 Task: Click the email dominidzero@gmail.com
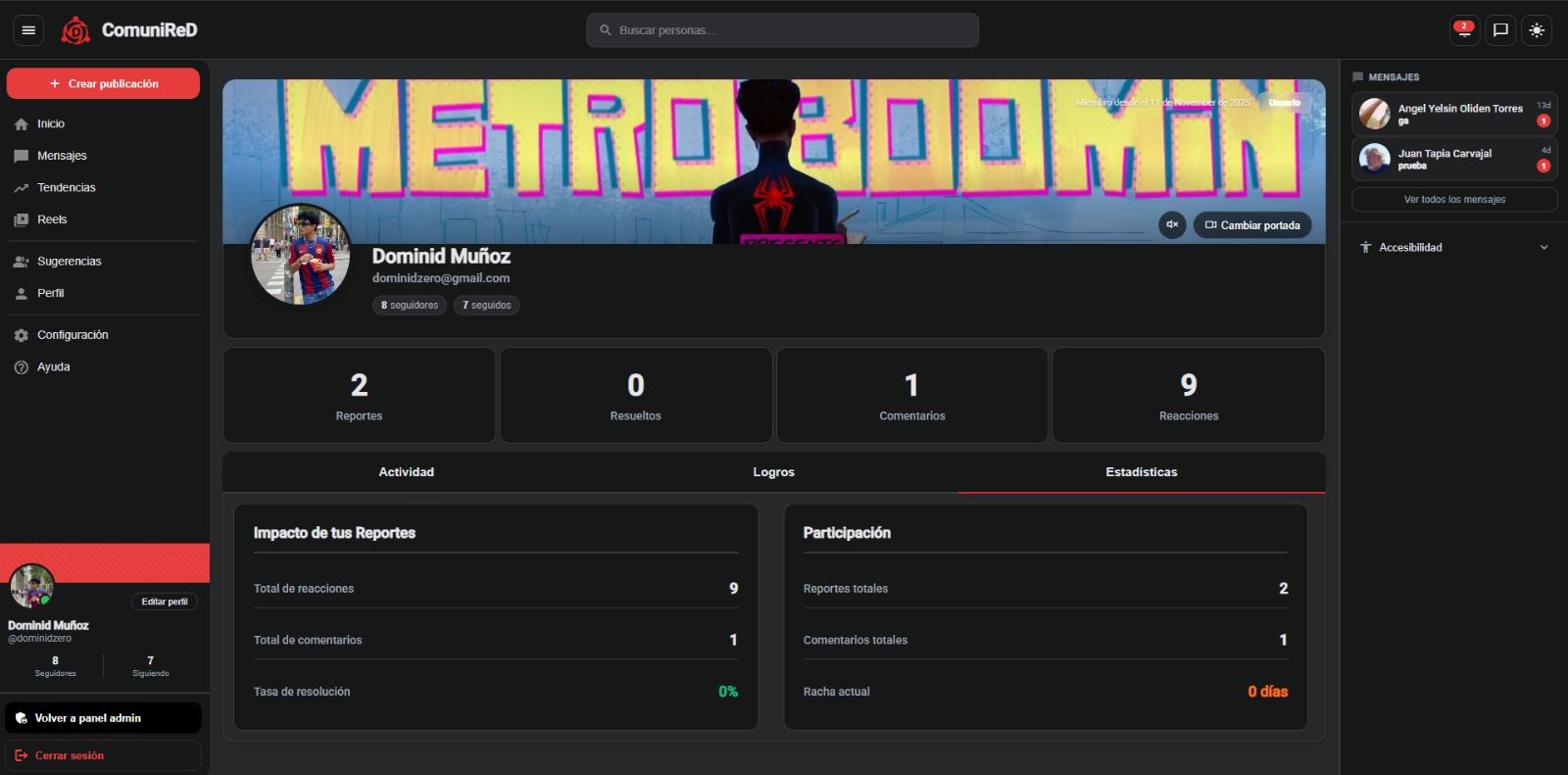tap(441, 278)
